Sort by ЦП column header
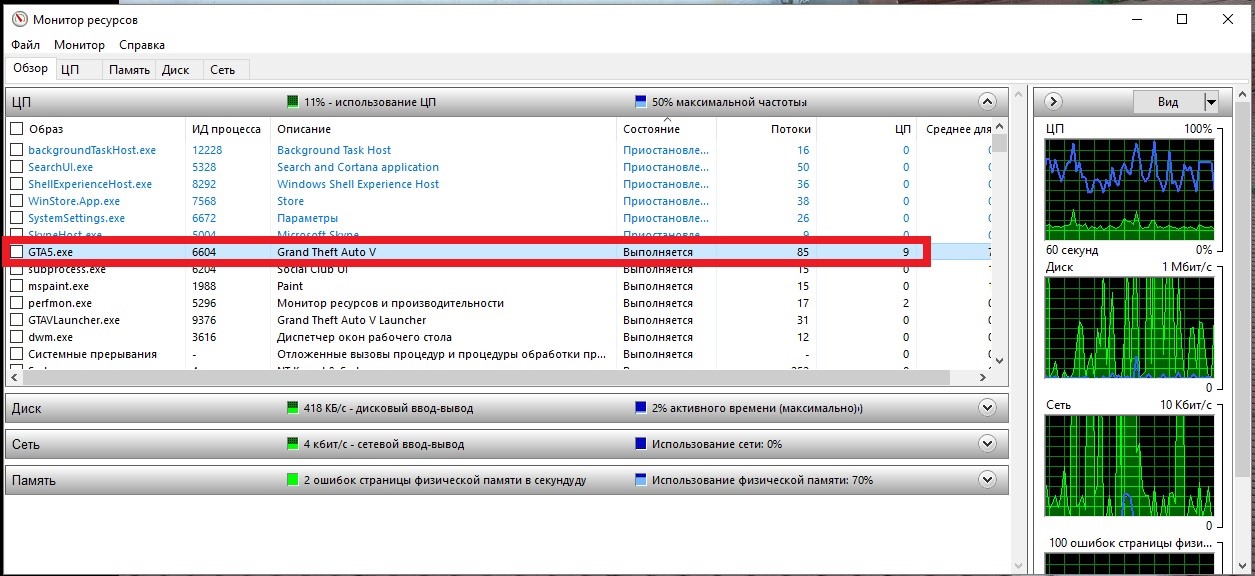 pyautogui.click(x=867, y=129)
